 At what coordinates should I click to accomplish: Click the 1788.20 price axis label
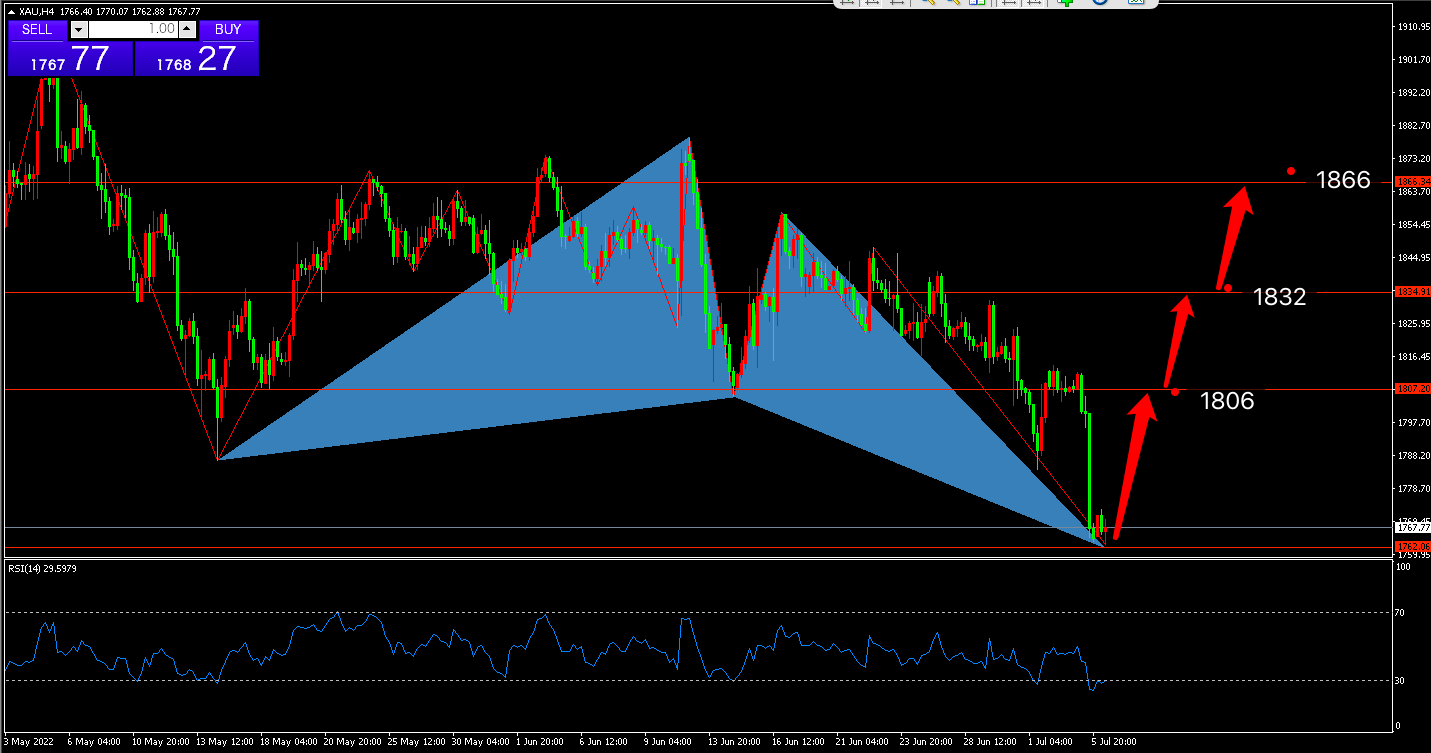click(x=1413, y=456)
